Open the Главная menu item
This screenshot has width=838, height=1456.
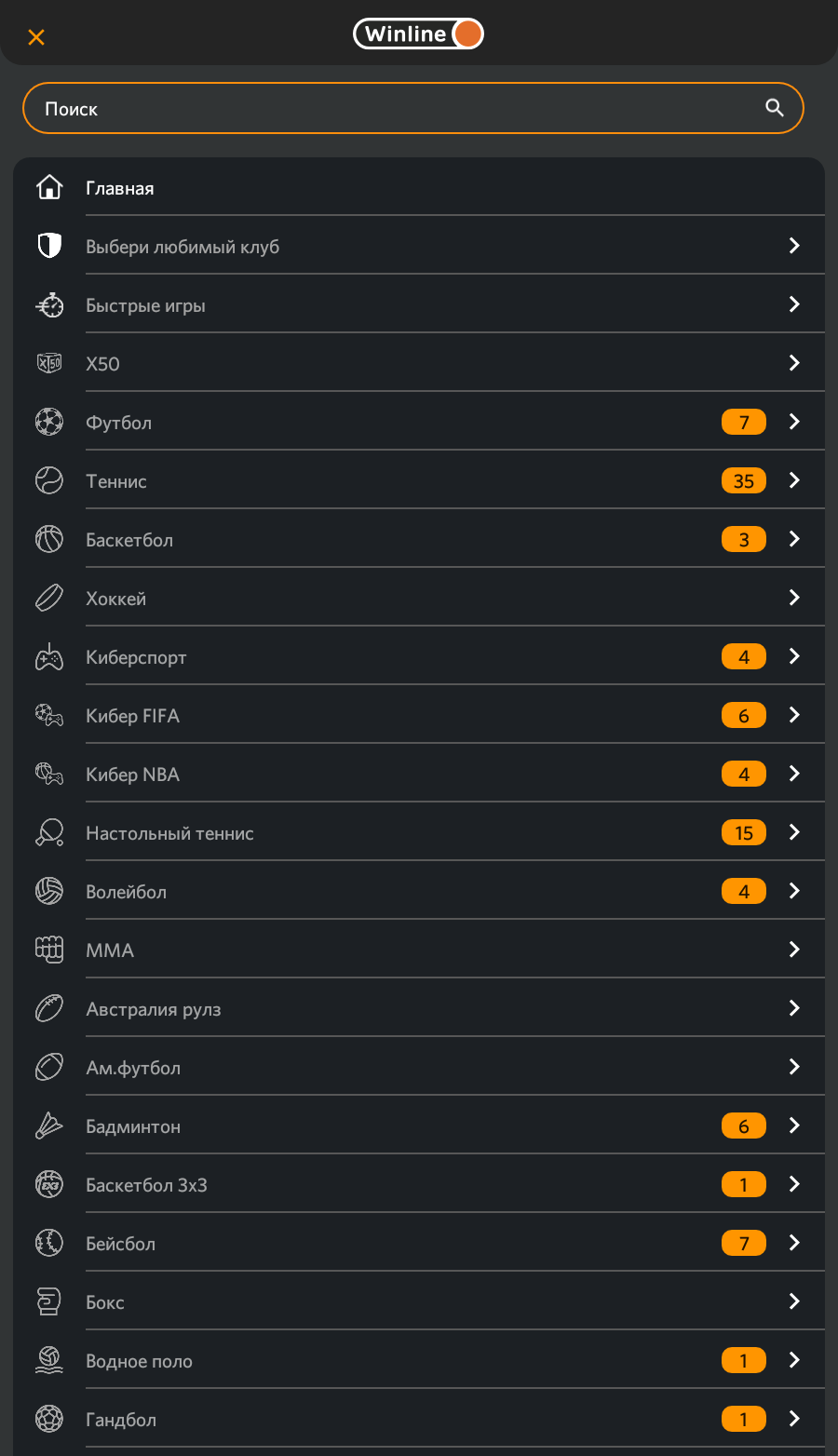click(120, 188)
